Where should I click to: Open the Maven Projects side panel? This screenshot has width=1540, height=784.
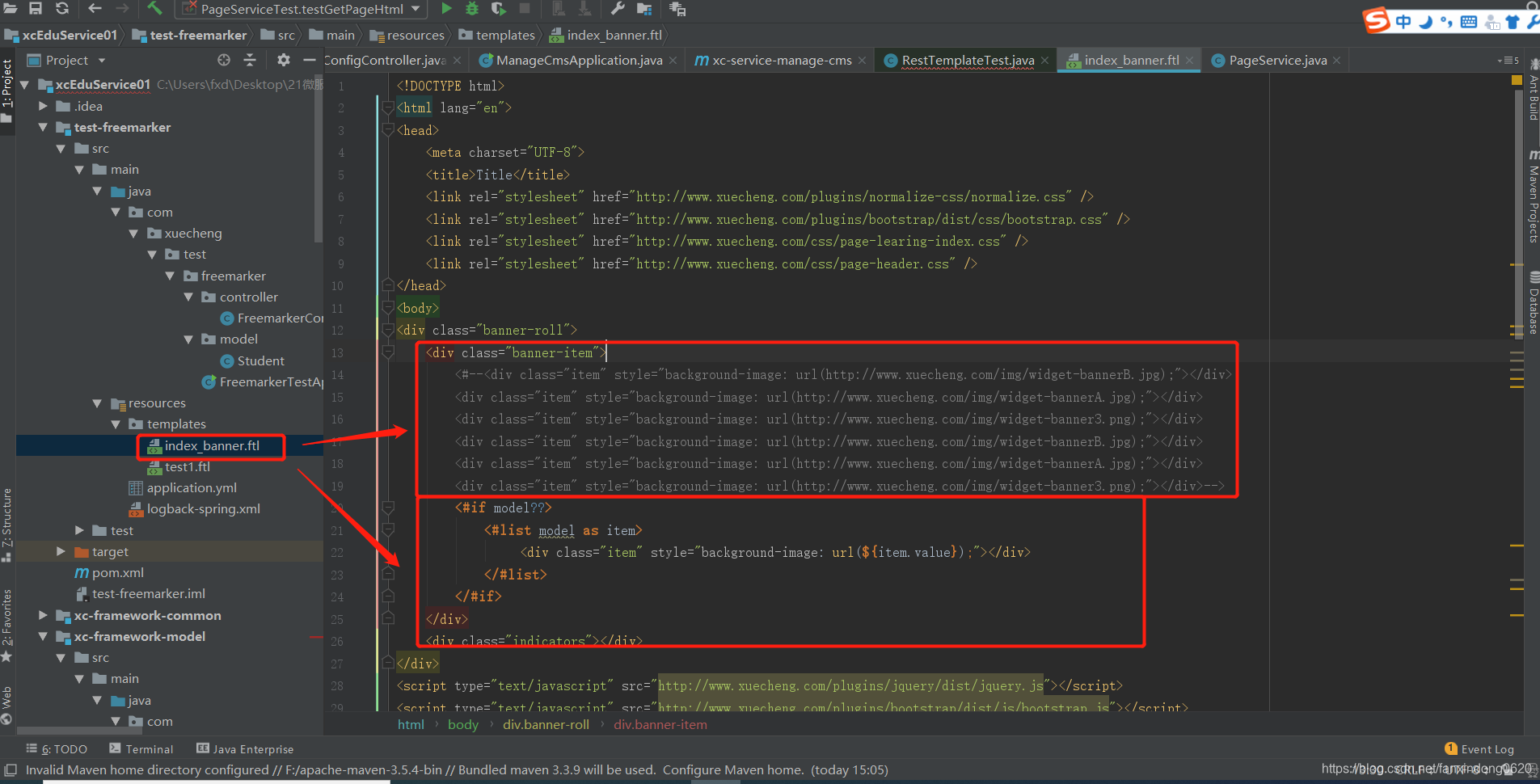click(x=1533, y=196)
